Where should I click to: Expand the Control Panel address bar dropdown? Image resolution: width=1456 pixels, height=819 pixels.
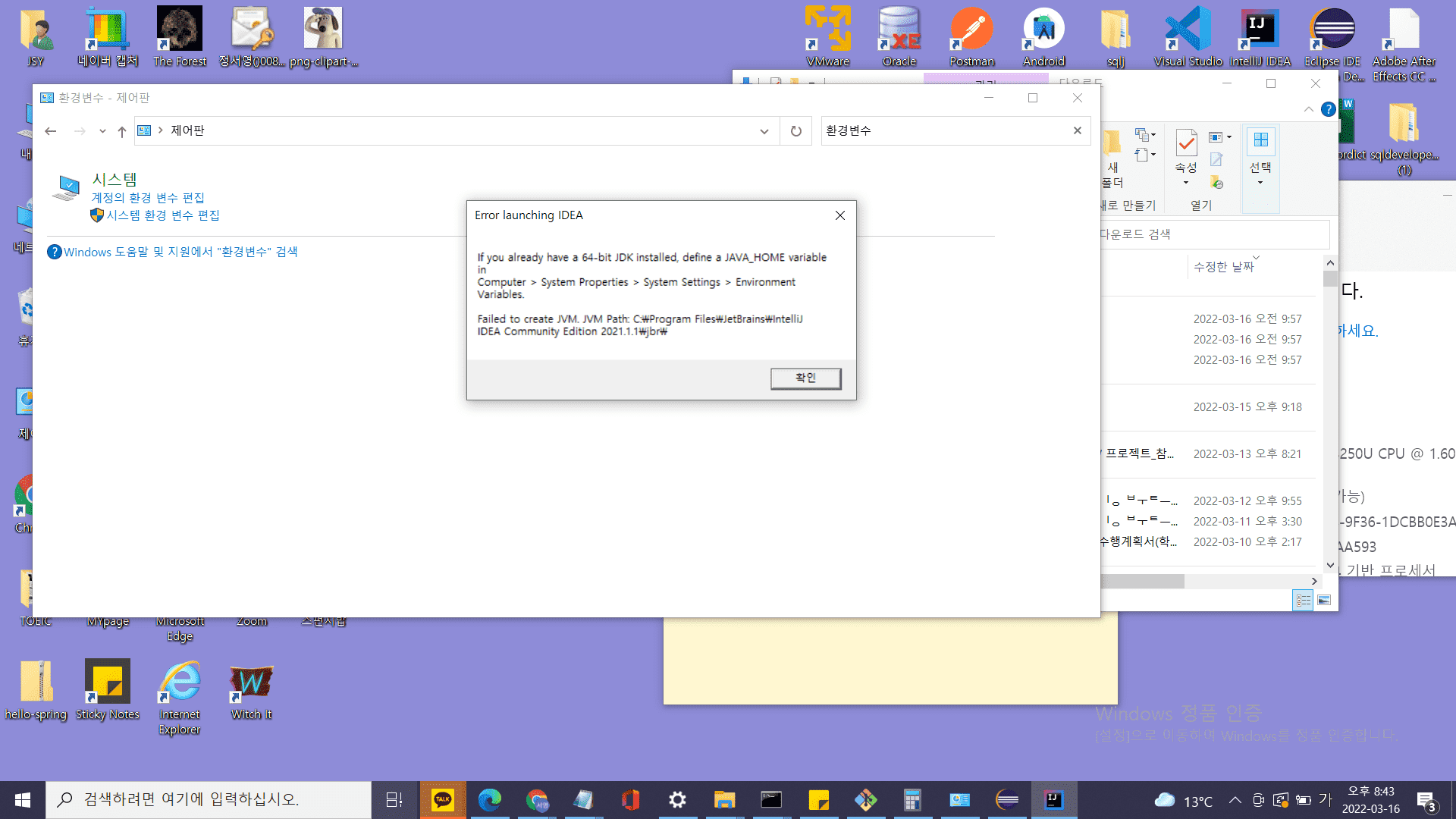[x=764, y=131]
